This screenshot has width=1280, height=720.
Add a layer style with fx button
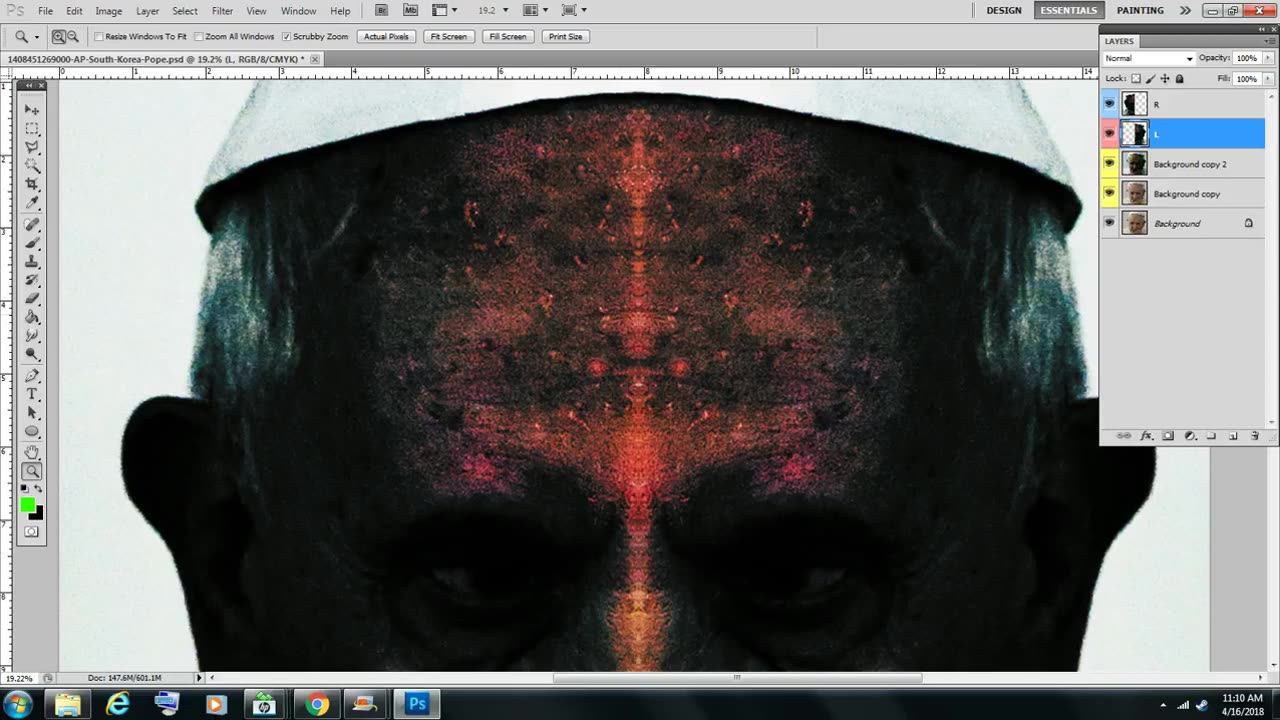(x=1146, y=436)
